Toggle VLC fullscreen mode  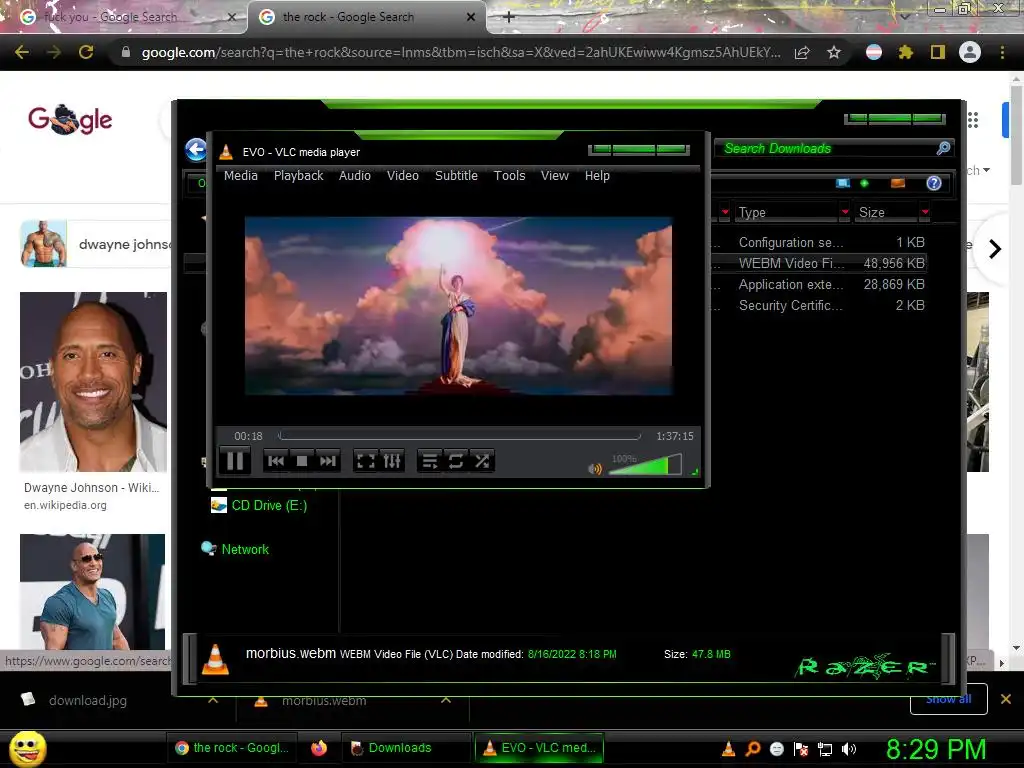(x=366, y=461)
